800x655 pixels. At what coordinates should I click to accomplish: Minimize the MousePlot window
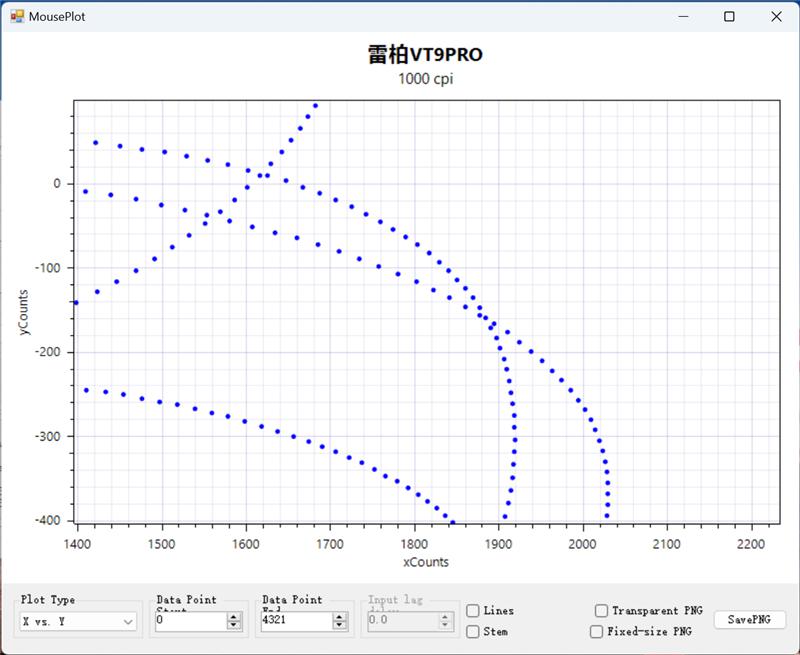pyautogui.click(x=685, y=16)
